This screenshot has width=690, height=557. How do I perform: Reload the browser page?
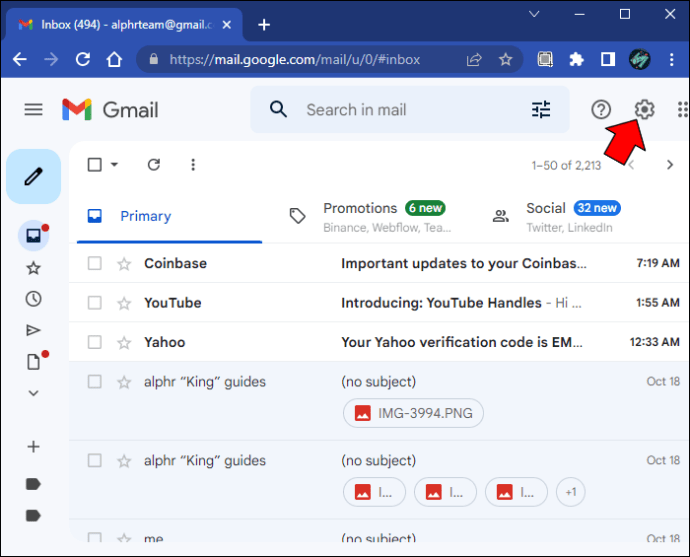pos(83,59)
